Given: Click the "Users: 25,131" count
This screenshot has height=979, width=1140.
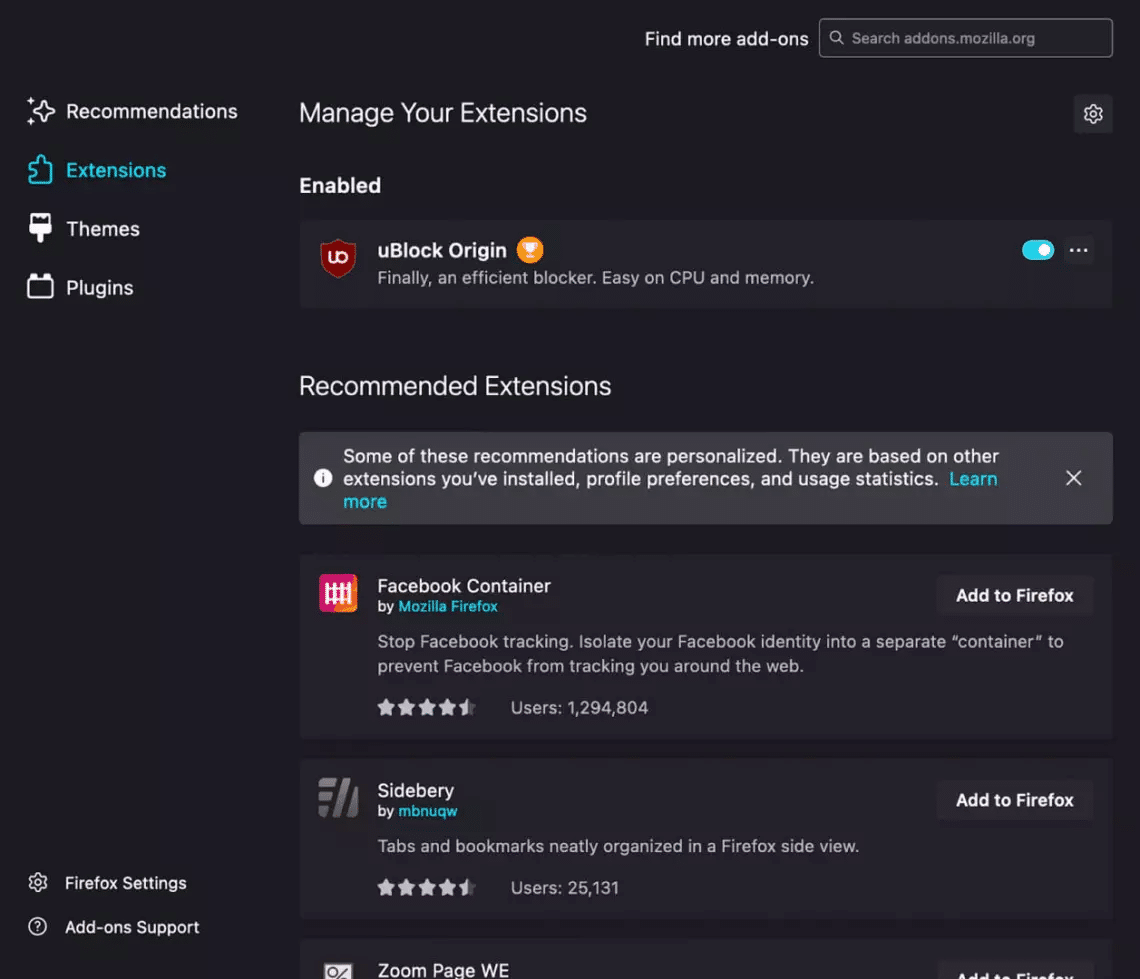Looking at the screenshot, I should (564, 887).
